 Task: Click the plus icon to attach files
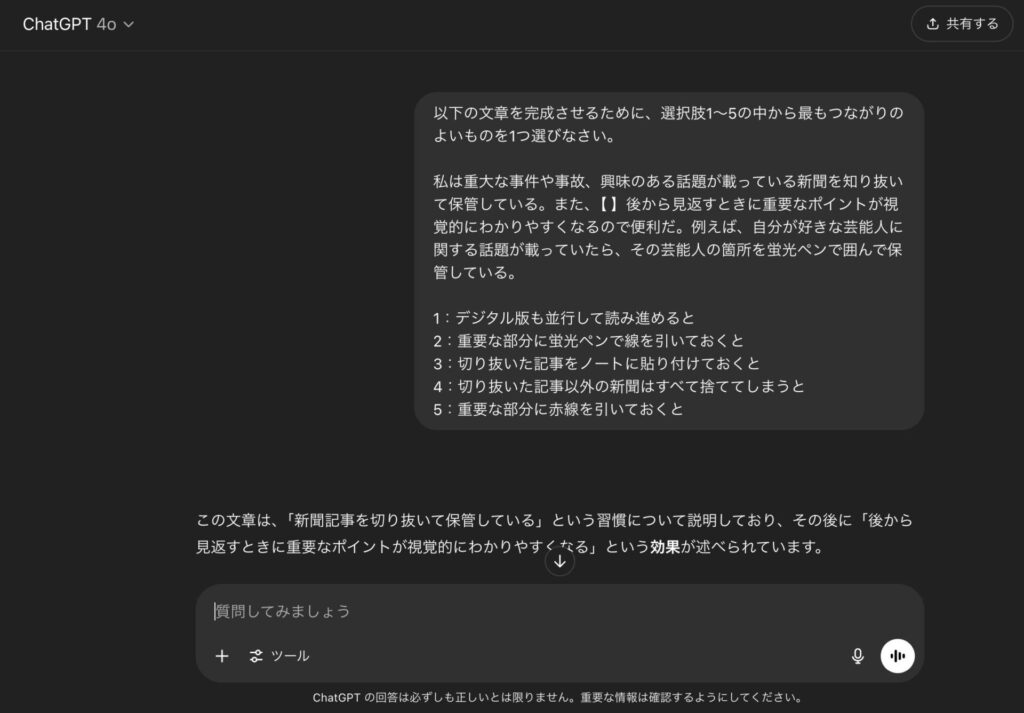[x=222, y=656]
